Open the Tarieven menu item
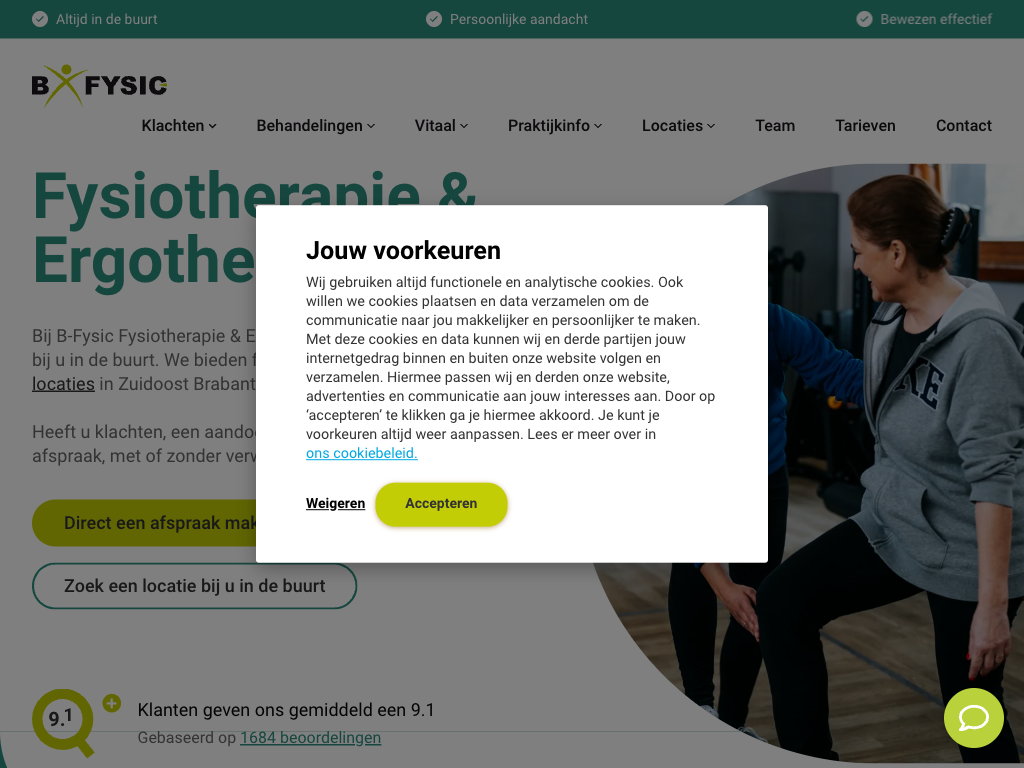1024x768 pixels. click(x=865, y=126)
